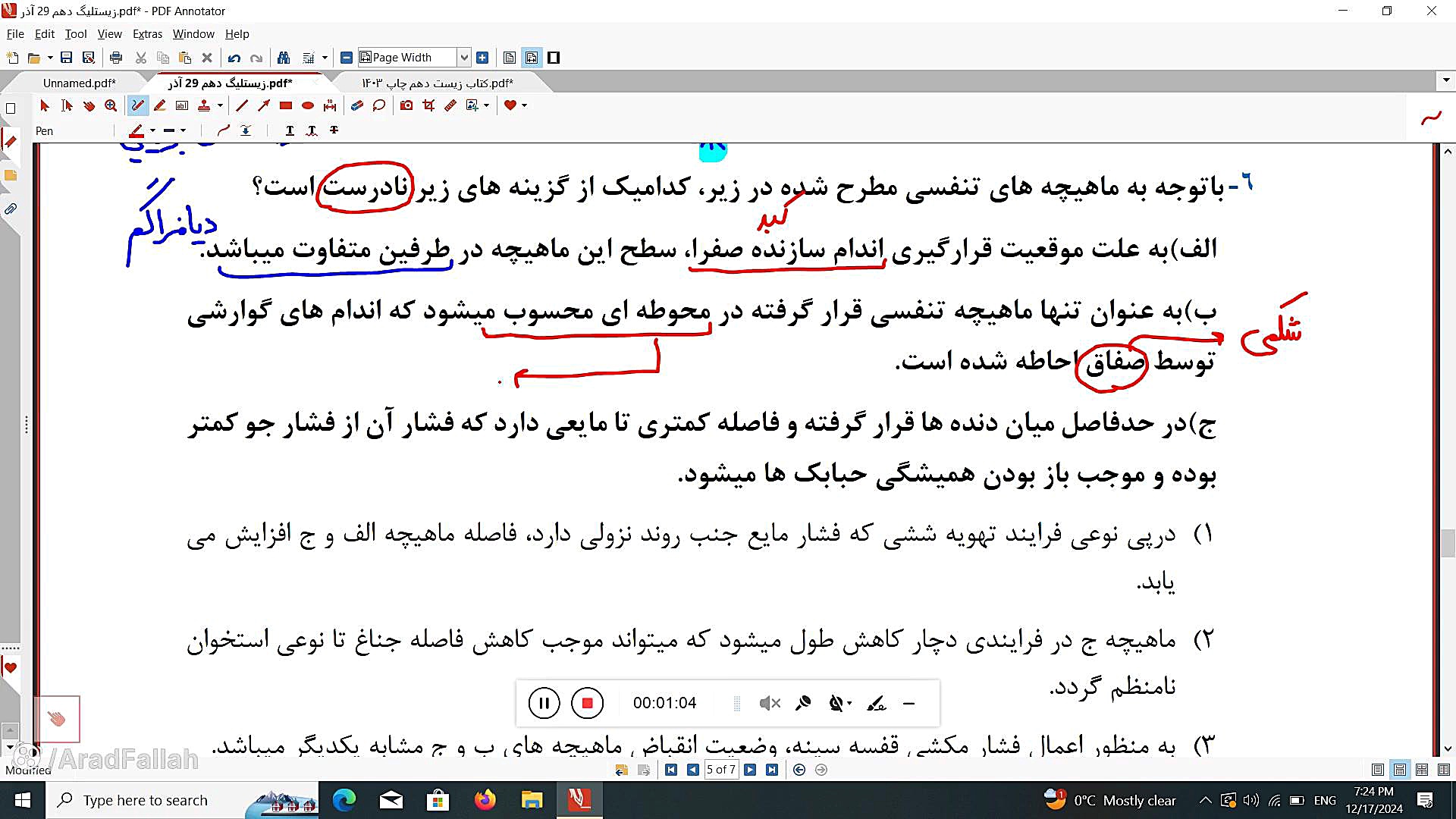Screen dimensions: 1456x819
Task: Click the page number field
Action: [720, 770]
